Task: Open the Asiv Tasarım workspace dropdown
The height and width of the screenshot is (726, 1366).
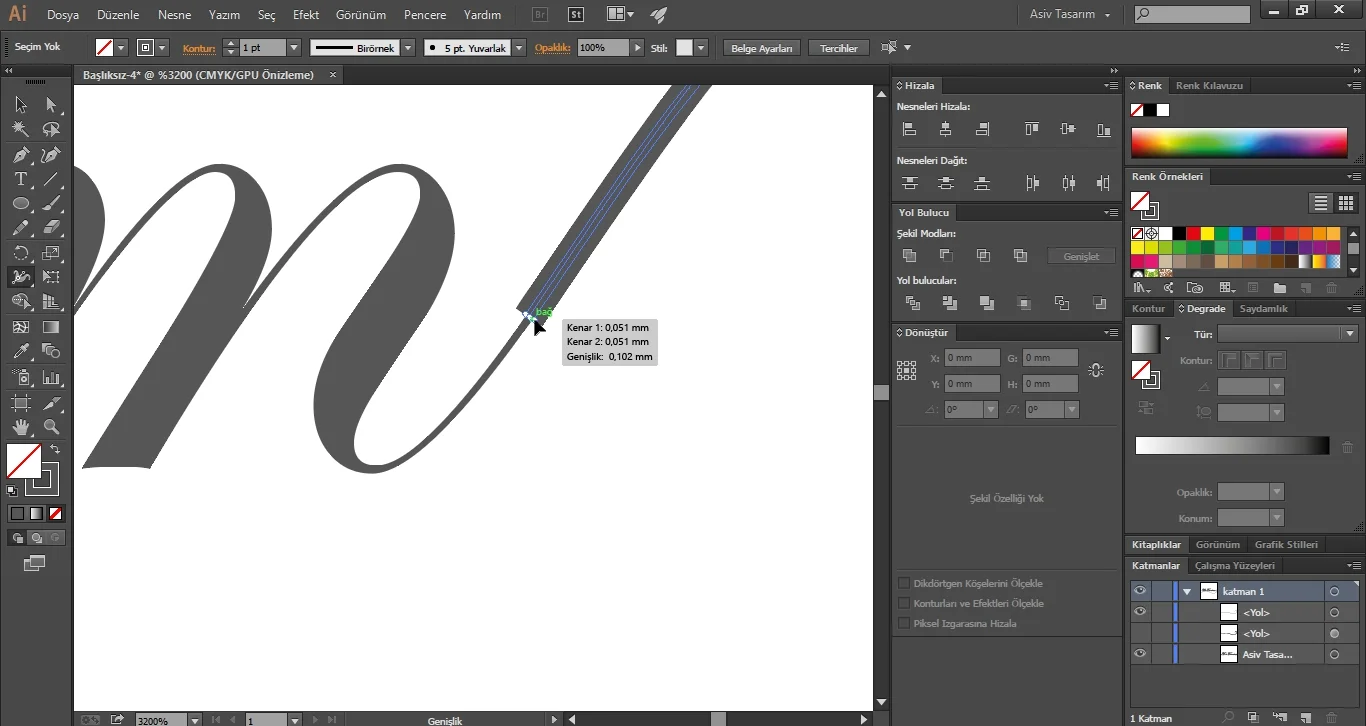Action: coord(1070,15)
